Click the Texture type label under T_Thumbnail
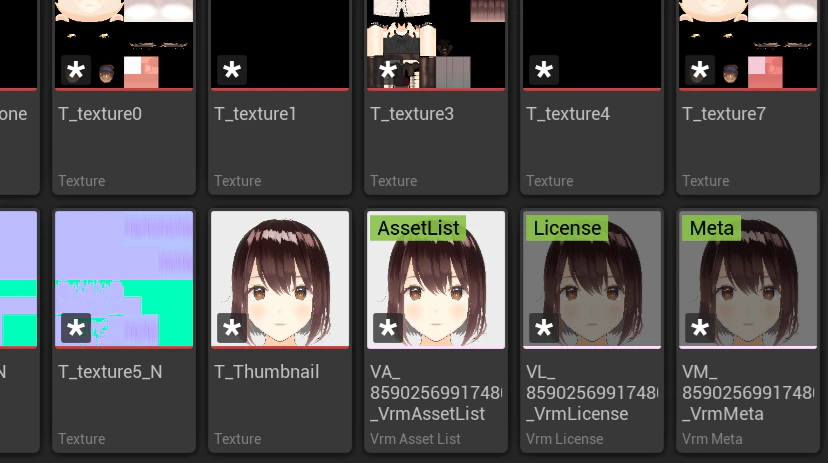 (238, 439)
